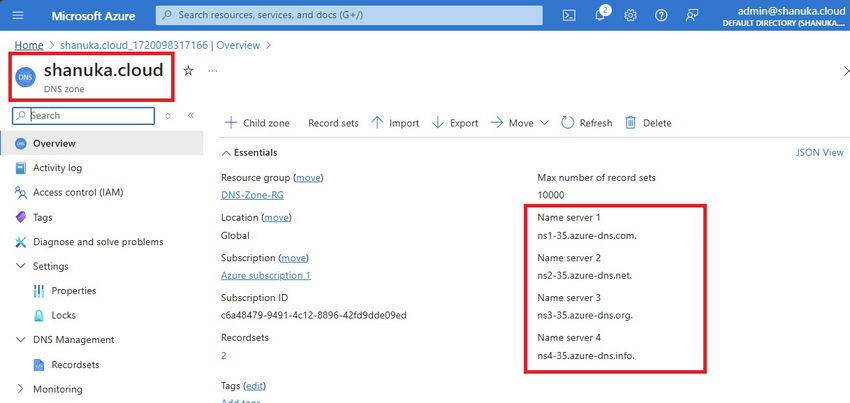The width and height of the screenshot is (850, 403).
Task: Open the ellipsis more options next to title
Action: click(x=212, y=71)
